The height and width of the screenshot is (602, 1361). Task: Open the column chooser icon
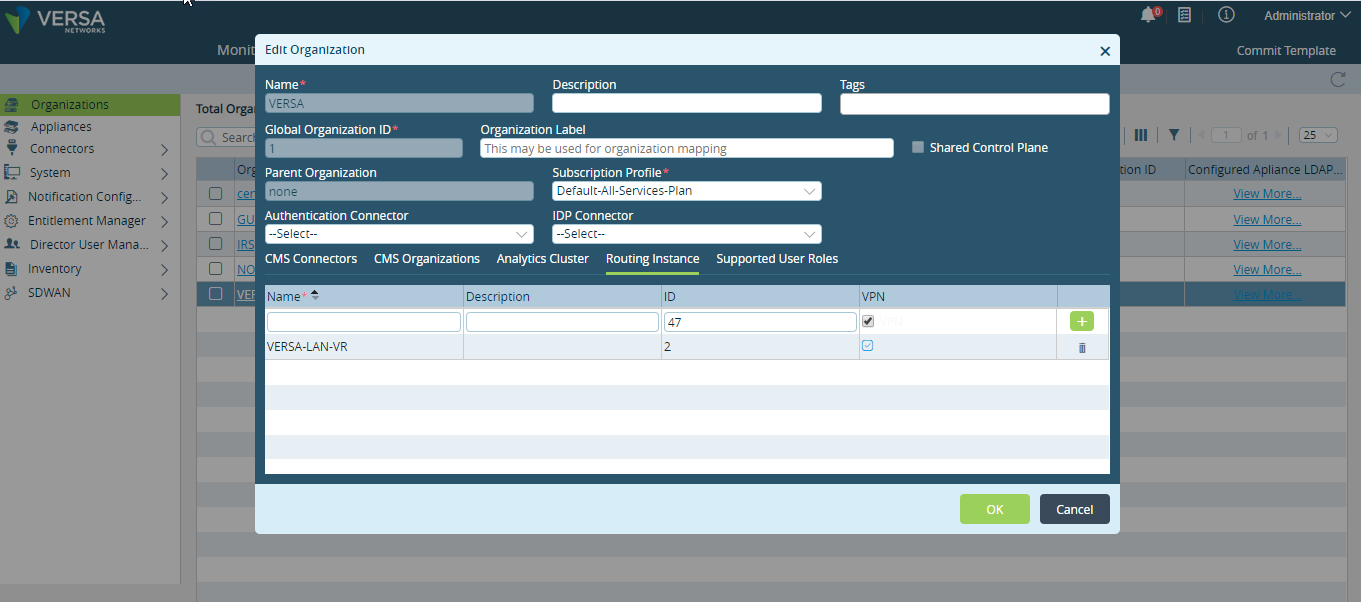coord(1141,135)
